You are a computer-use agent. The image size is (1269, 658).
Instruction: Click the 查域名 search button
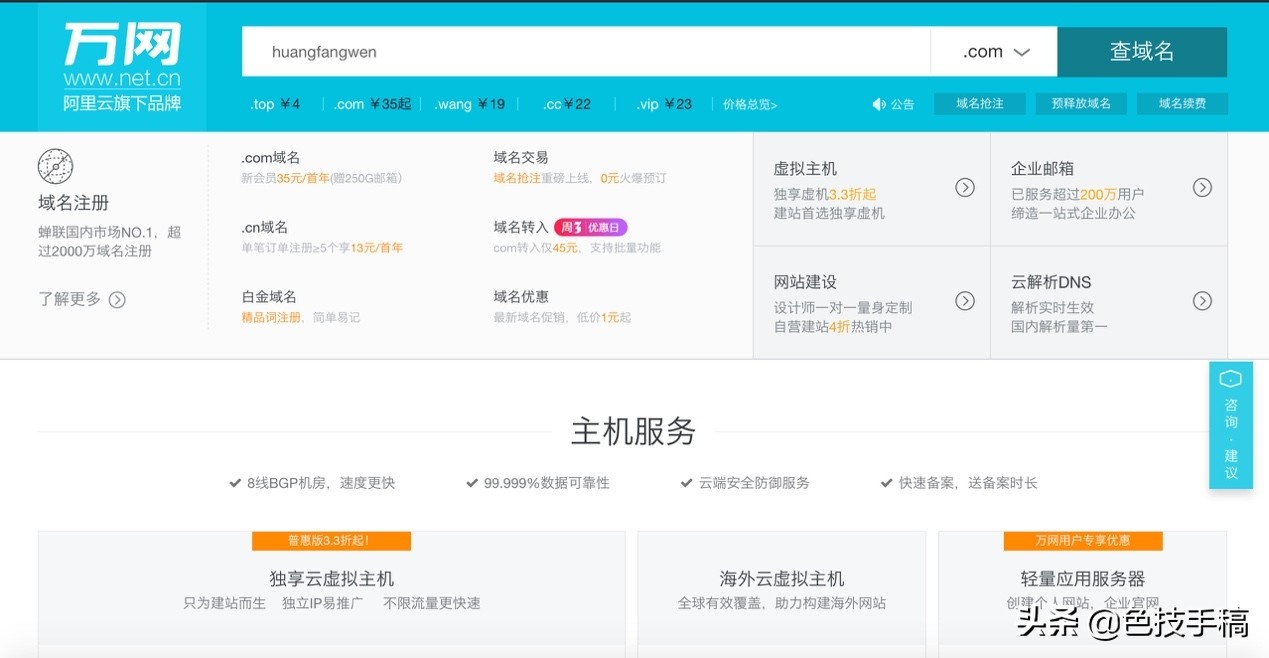click(x=1142, y=50)
